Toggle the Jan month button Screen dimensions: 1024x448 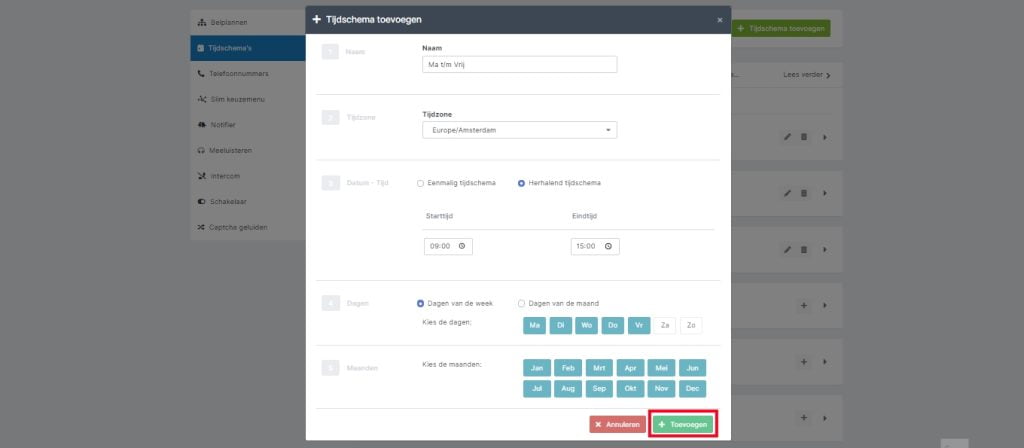pos(537,368)
